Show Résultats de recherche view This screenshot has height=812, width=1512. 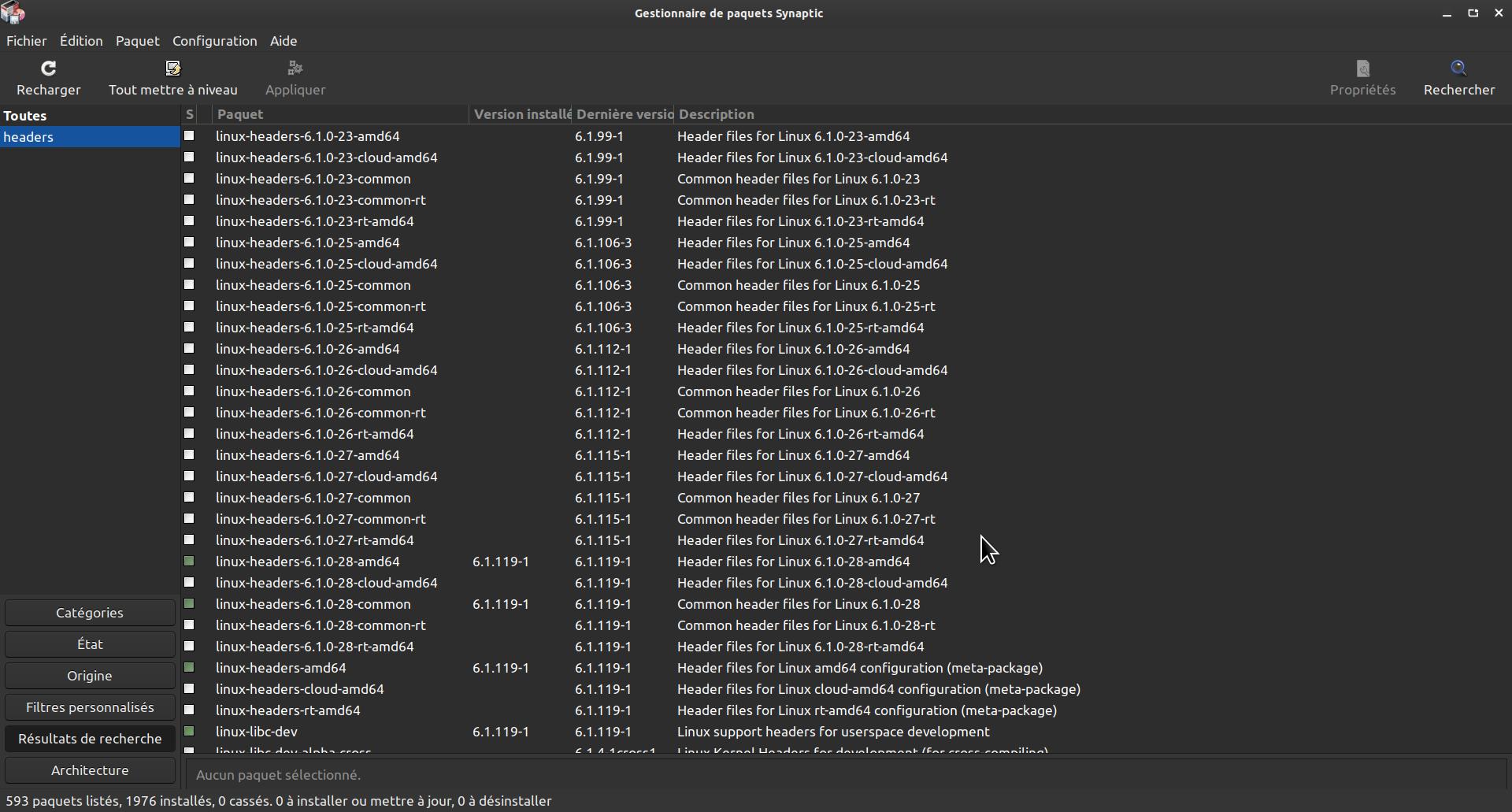[x=90, y=739]
